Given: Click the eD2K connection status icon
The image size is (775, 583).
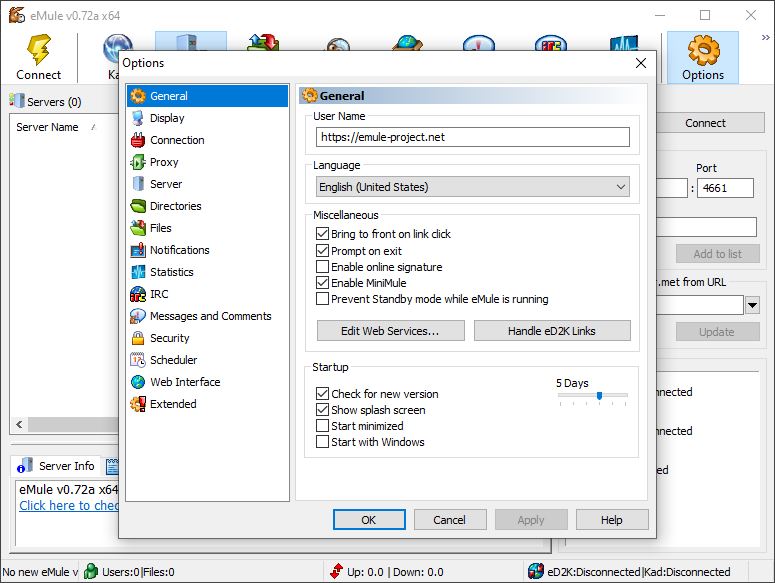Looking at the screenshot, I should point(536,571).
